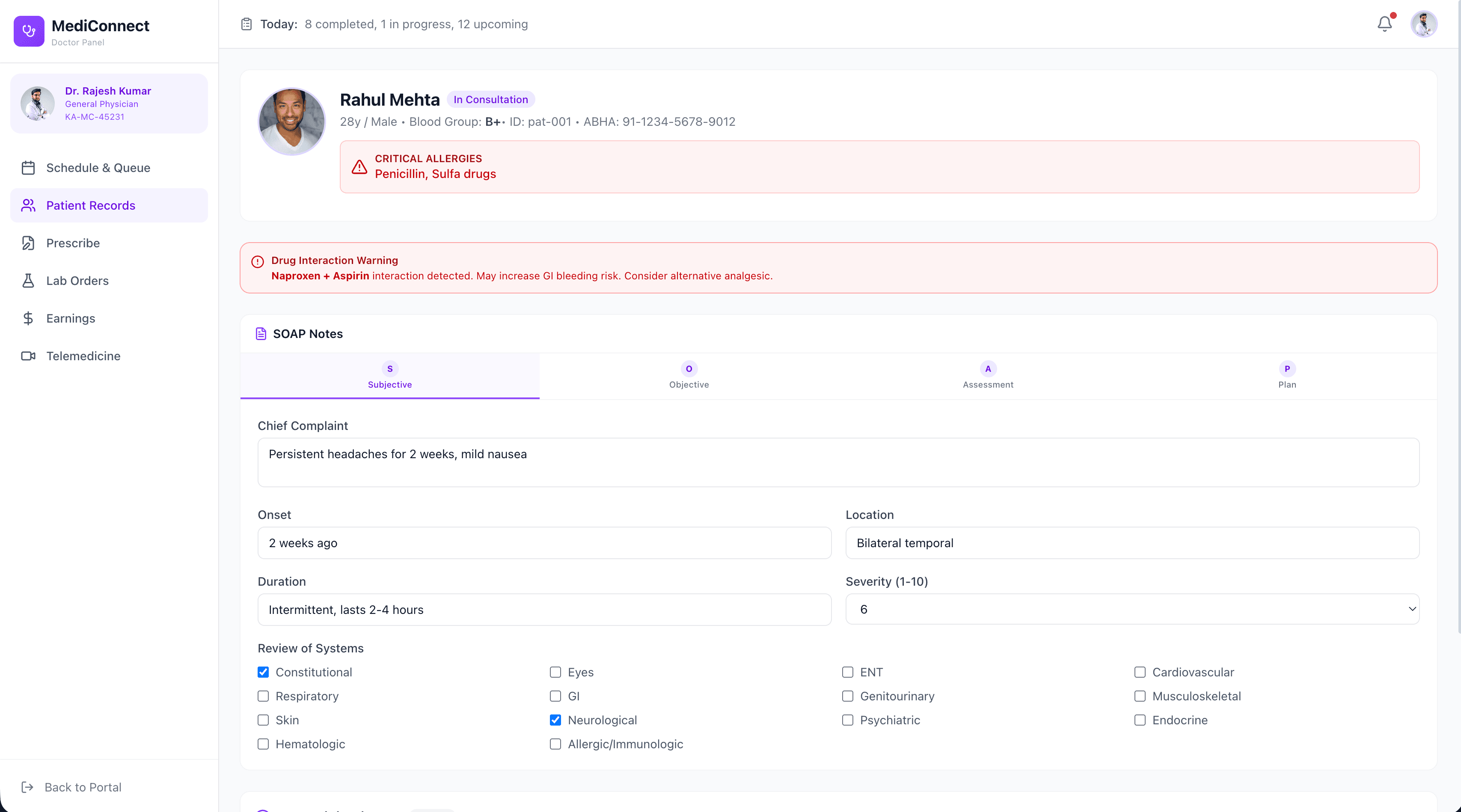Open the Earnings dollar icon
Image resolution: width=1461 pixels, height=812 pixels.
click(x=28, y=318)
